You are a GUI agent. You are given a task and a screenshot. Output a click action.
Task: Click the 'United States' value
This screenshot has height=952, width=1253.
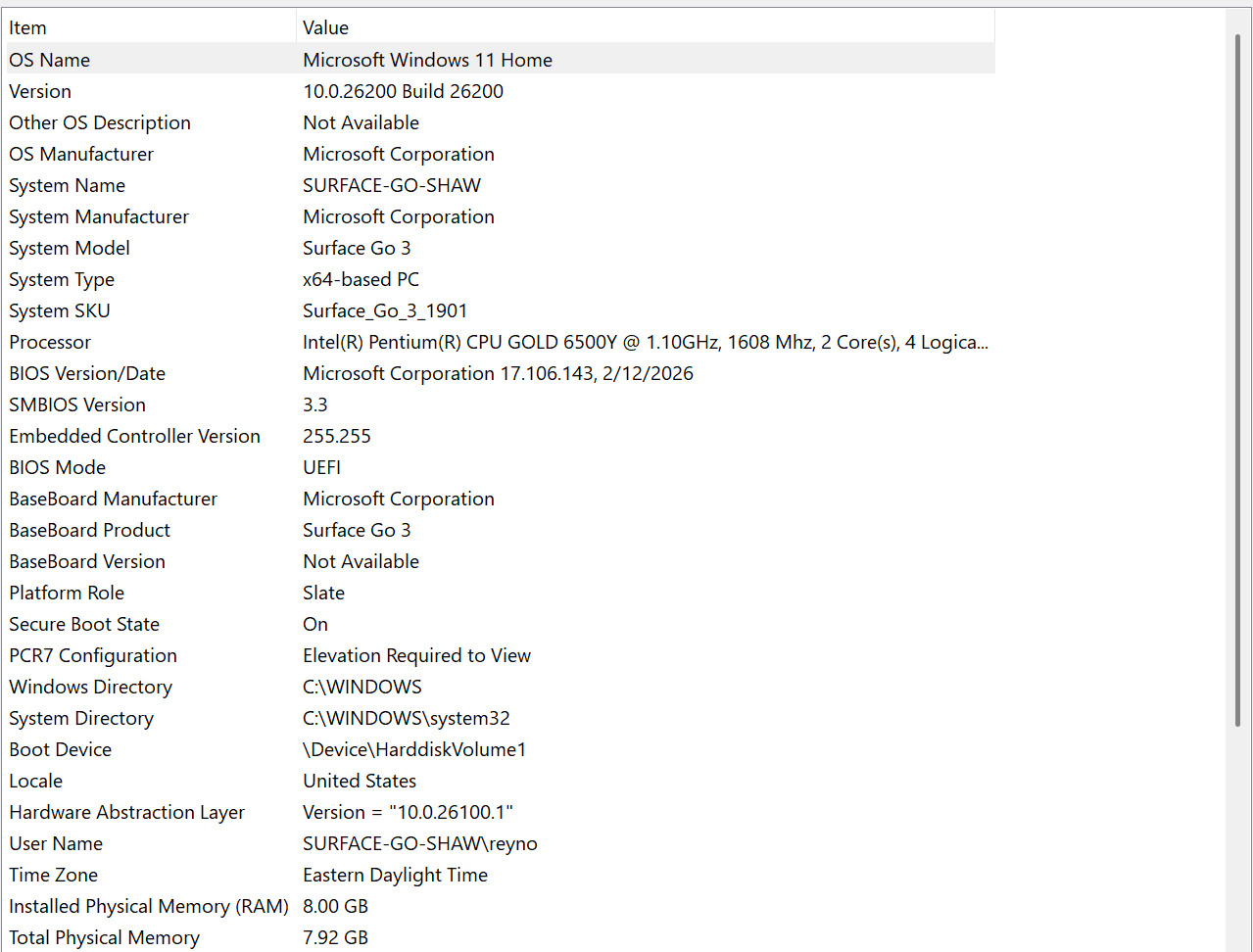[360, 781]
